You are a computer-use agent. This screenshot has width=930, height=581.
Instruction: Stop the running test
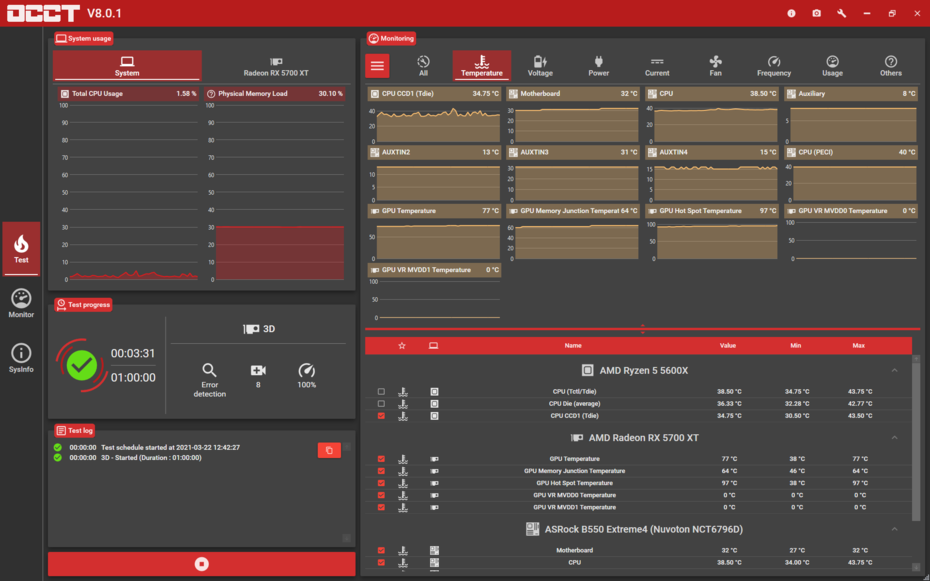click(202, 564)
